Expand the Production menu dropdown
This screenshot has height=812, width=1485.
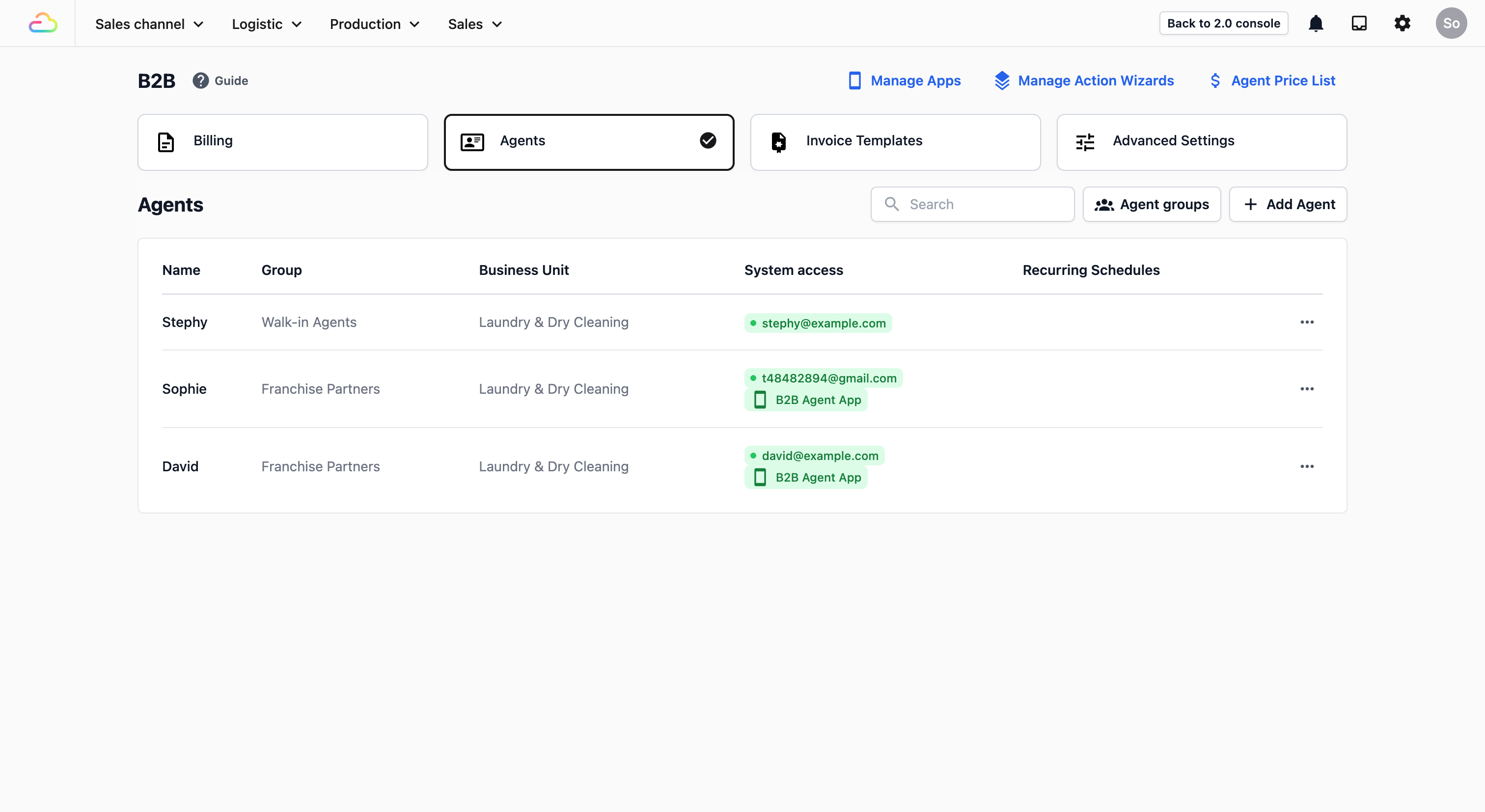tap(374, 24)
